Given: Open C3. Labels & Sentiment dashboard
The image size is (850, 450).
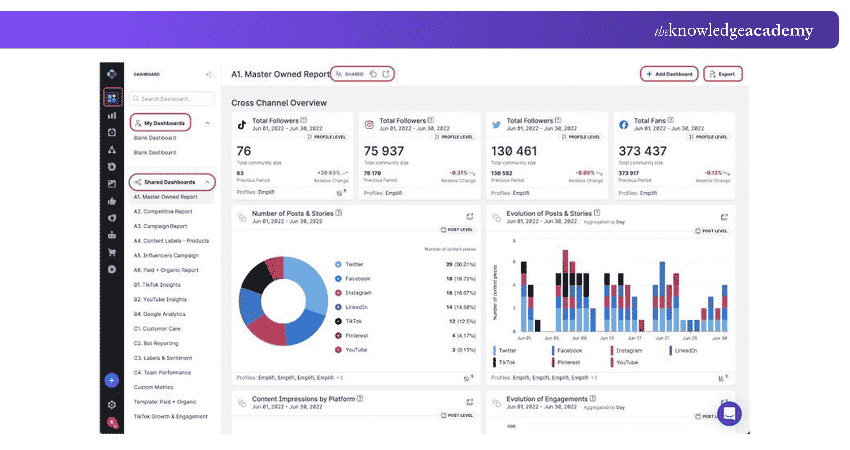Looking at the screenshot, I should tap(163, 358).
